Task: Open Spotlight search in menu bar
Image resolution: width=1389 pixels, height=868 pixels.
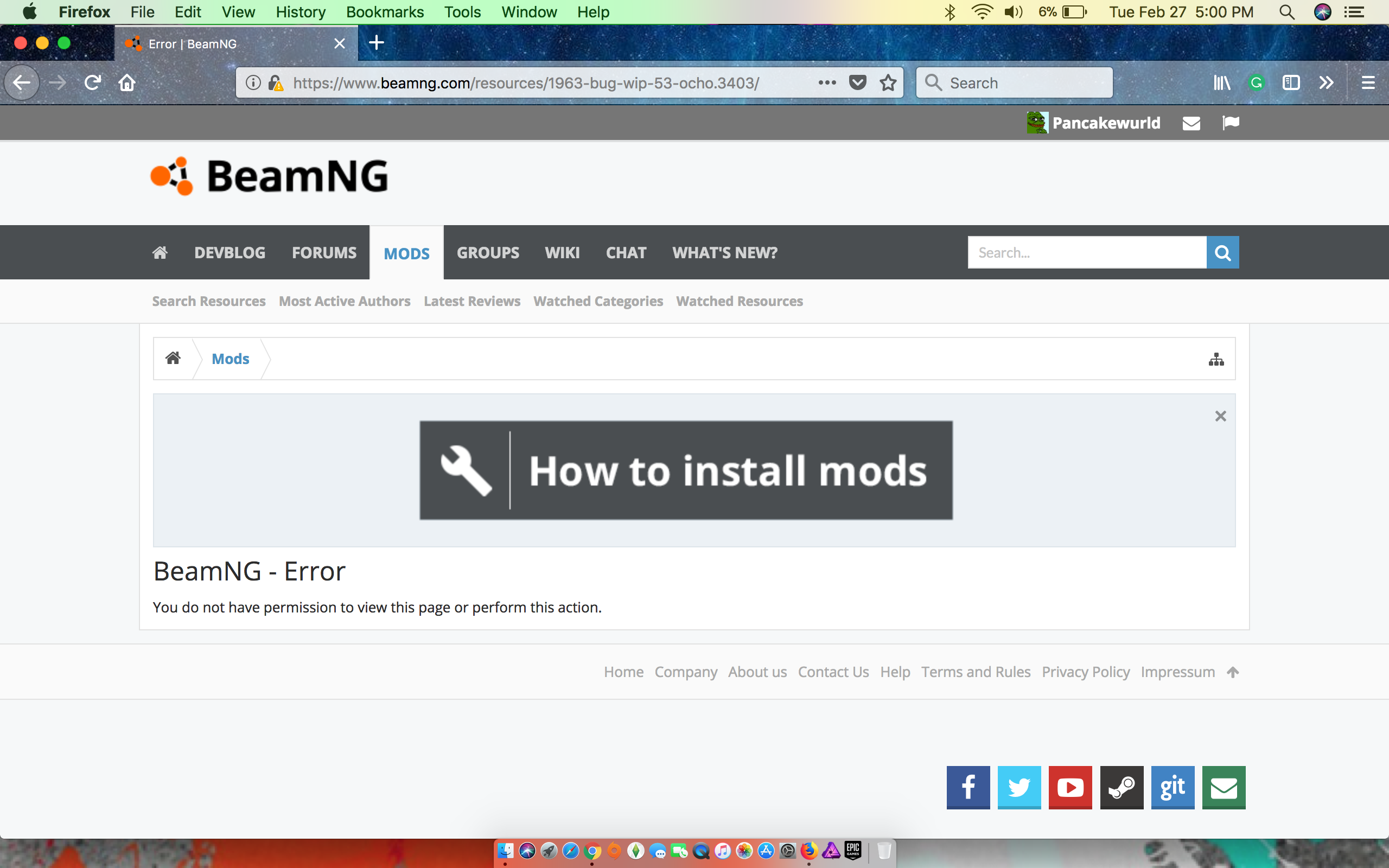Action: tap(1287, 12)
